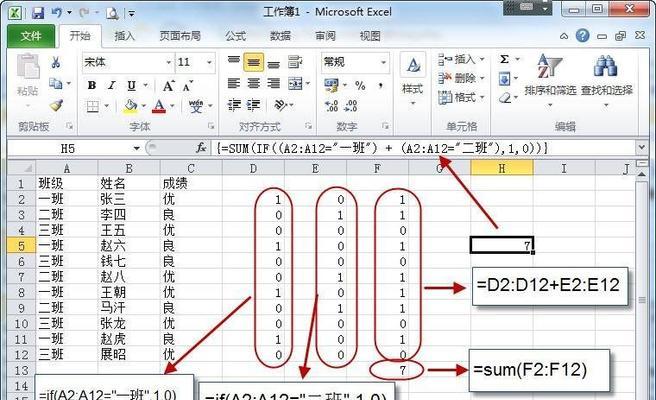Screen dimensions: 656x400
Task: Click the Undo icon in quick access toolbar
Action: 56,13
